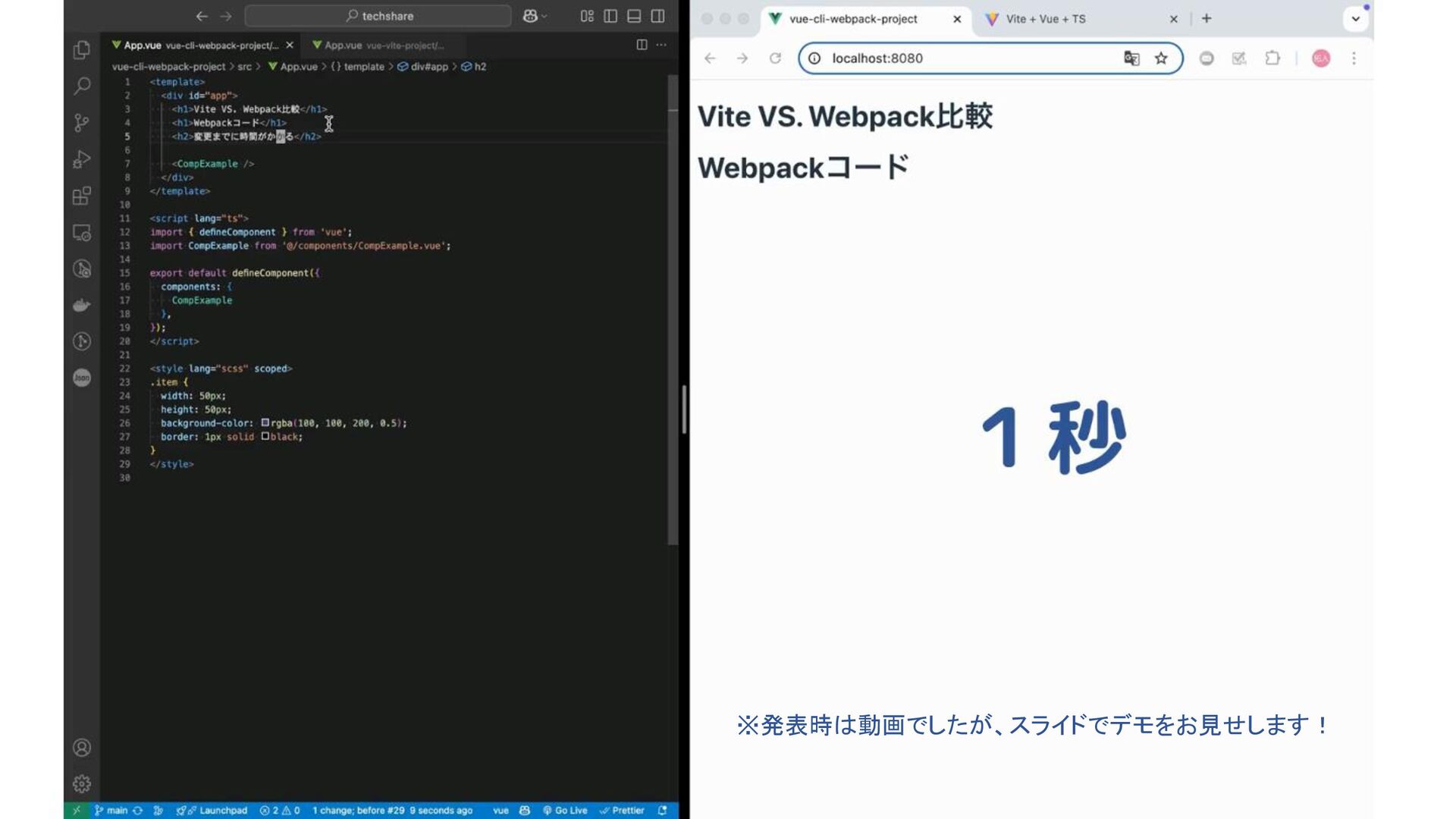Click line number 15 in the gutter

click(124, 273)
